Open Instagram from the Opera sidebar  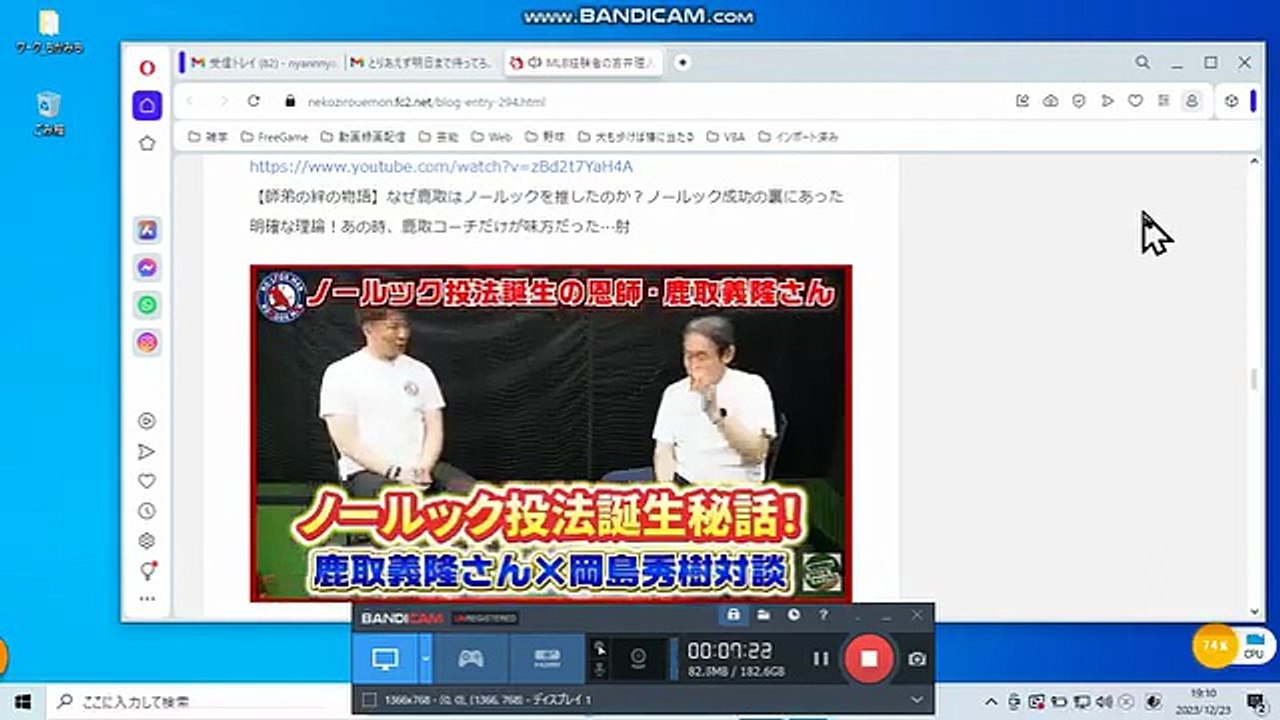point(147,342)
